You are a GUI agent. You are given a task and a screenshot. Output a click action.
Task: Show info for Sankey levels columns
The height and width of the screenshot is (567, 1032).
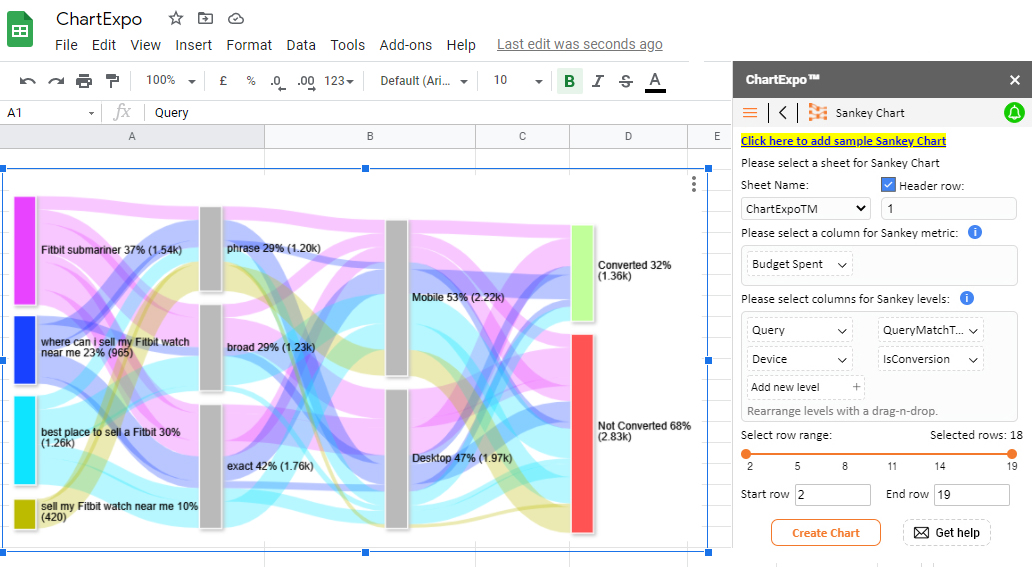click(x=966, y=298)
